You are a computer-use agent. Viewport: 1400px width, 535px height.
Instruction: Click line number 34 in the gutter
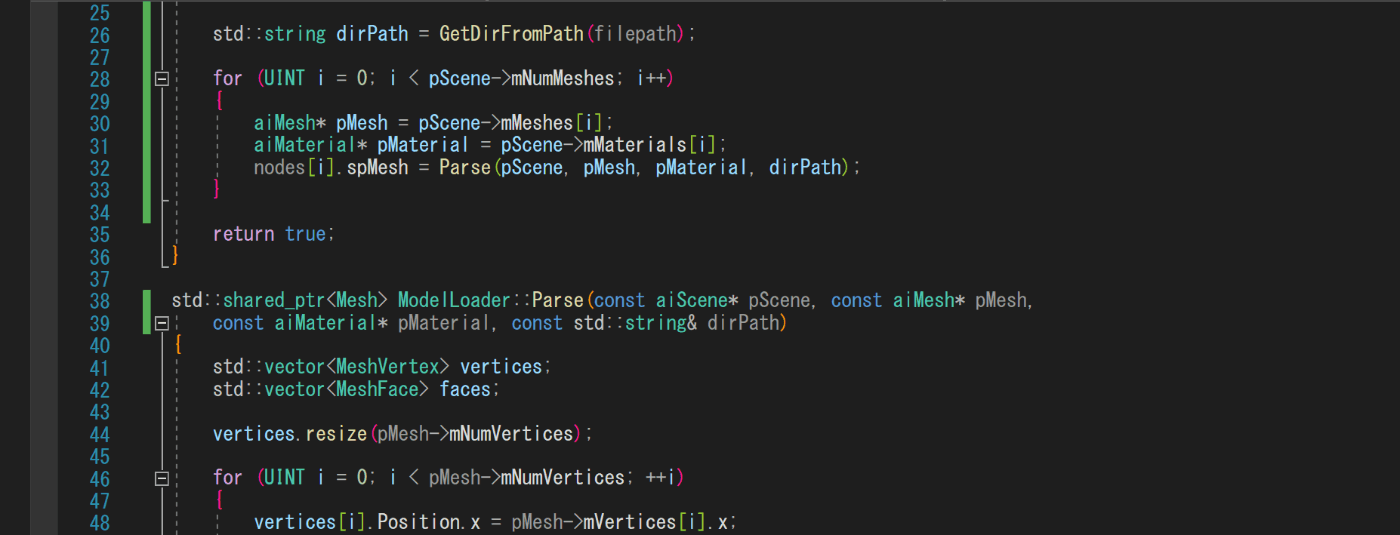pyautogui.click(x=99, y=212)
